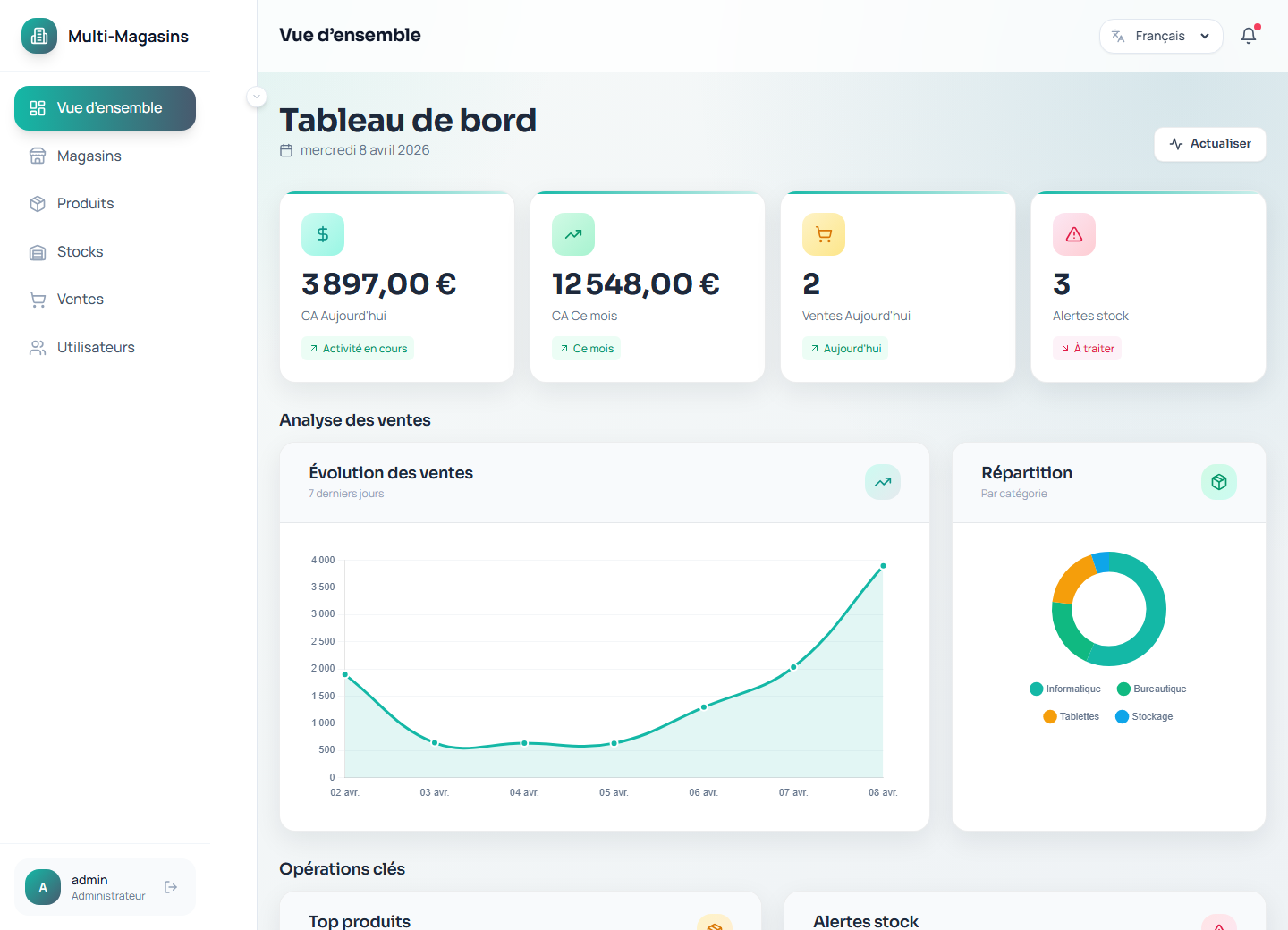Click the À traiter badge
The width and height of the screenshot is (1288, 930).
click(1087, 348)
